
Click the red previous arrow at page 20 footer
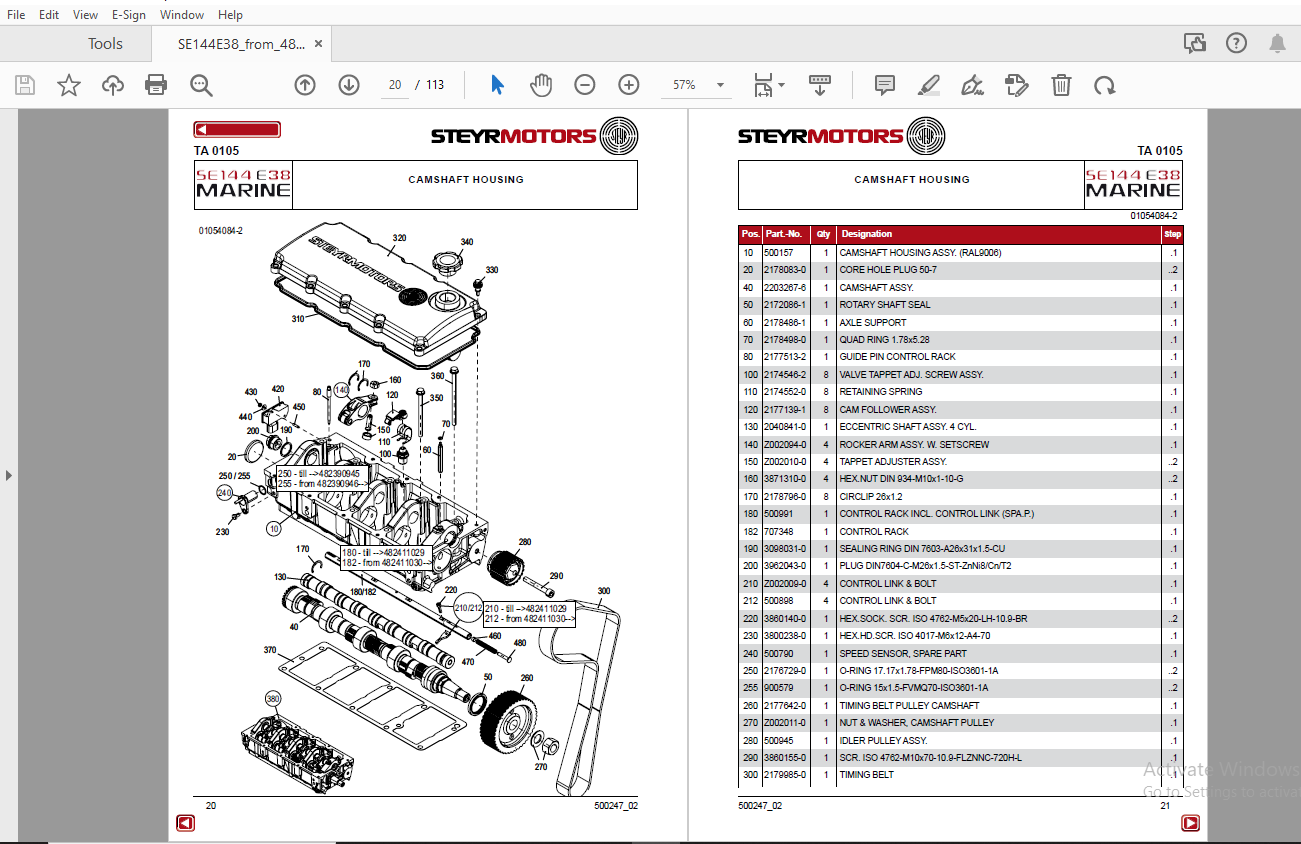point(185,823)
